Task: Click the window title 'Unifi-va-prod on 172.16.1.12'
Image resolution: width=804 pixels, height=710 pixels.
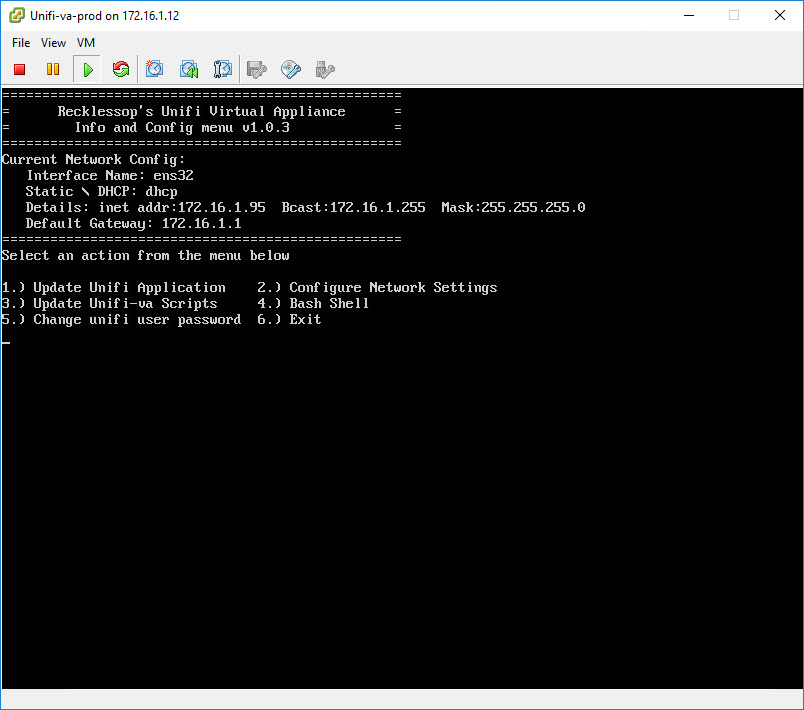Action: [105, 16]
